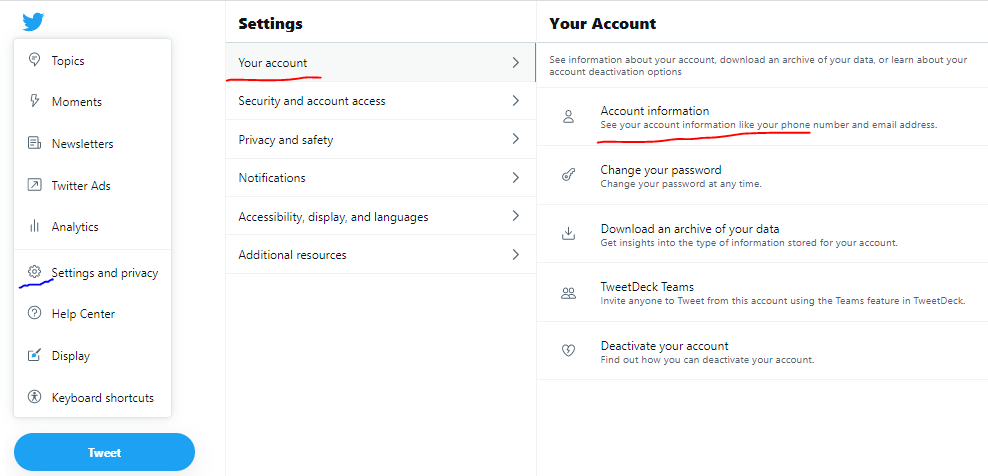Expand the Privacy and safety chevron
This screenshot has width=988, height=476.
click(x=515, y=140)
